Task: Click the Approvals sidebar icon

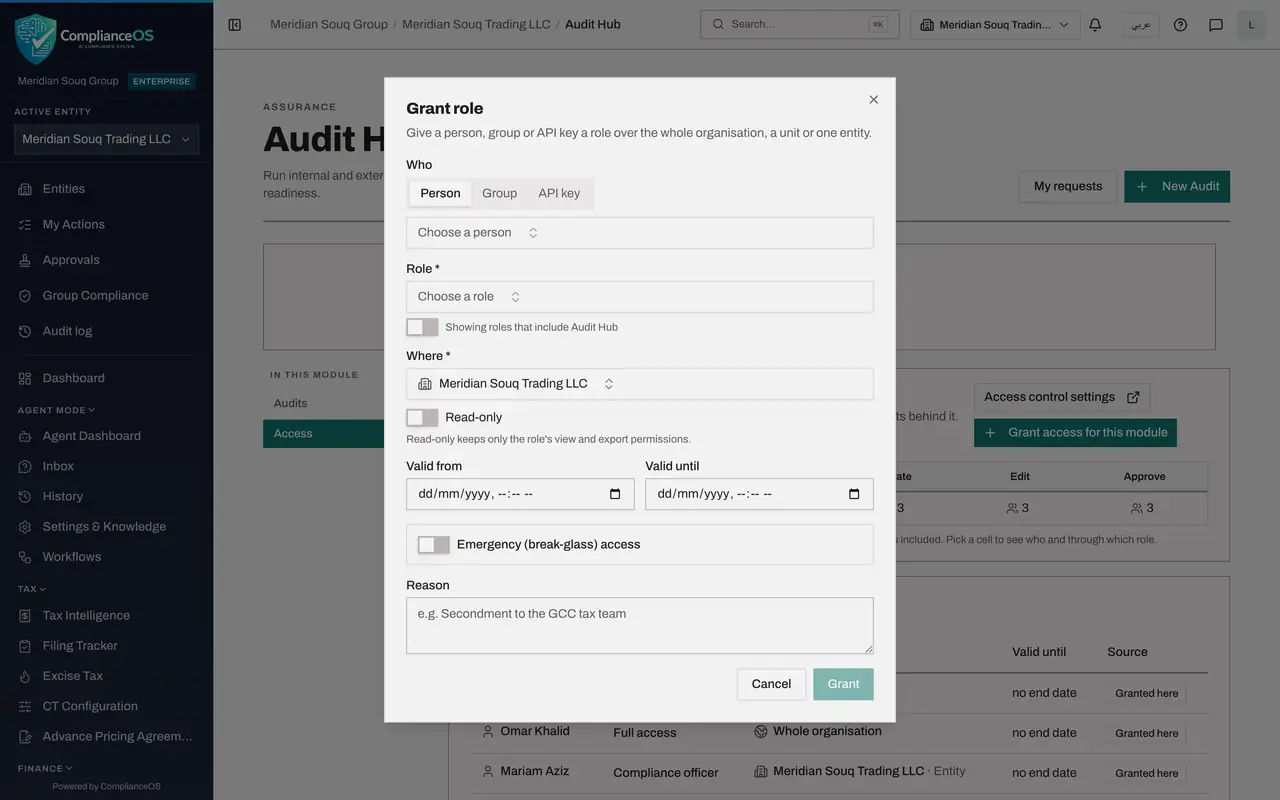Action: (x=25, y=260)
